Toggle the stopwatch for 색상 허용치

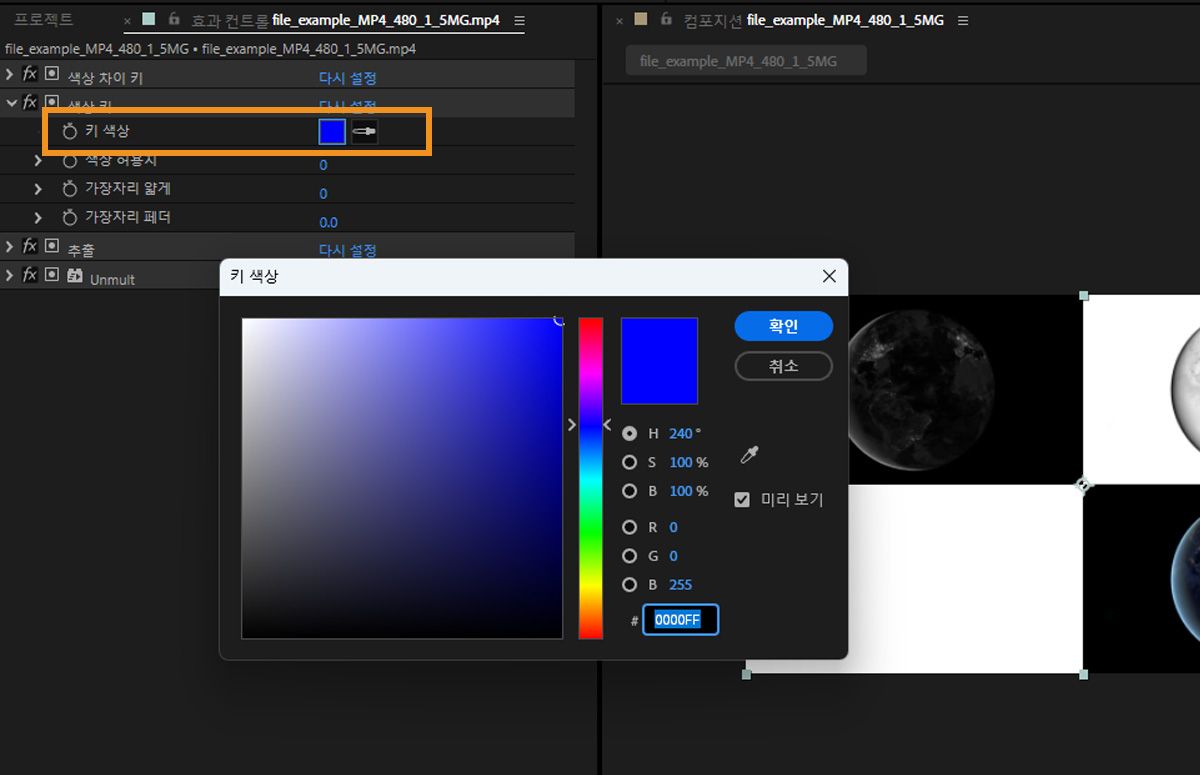(x=69, y=161)
